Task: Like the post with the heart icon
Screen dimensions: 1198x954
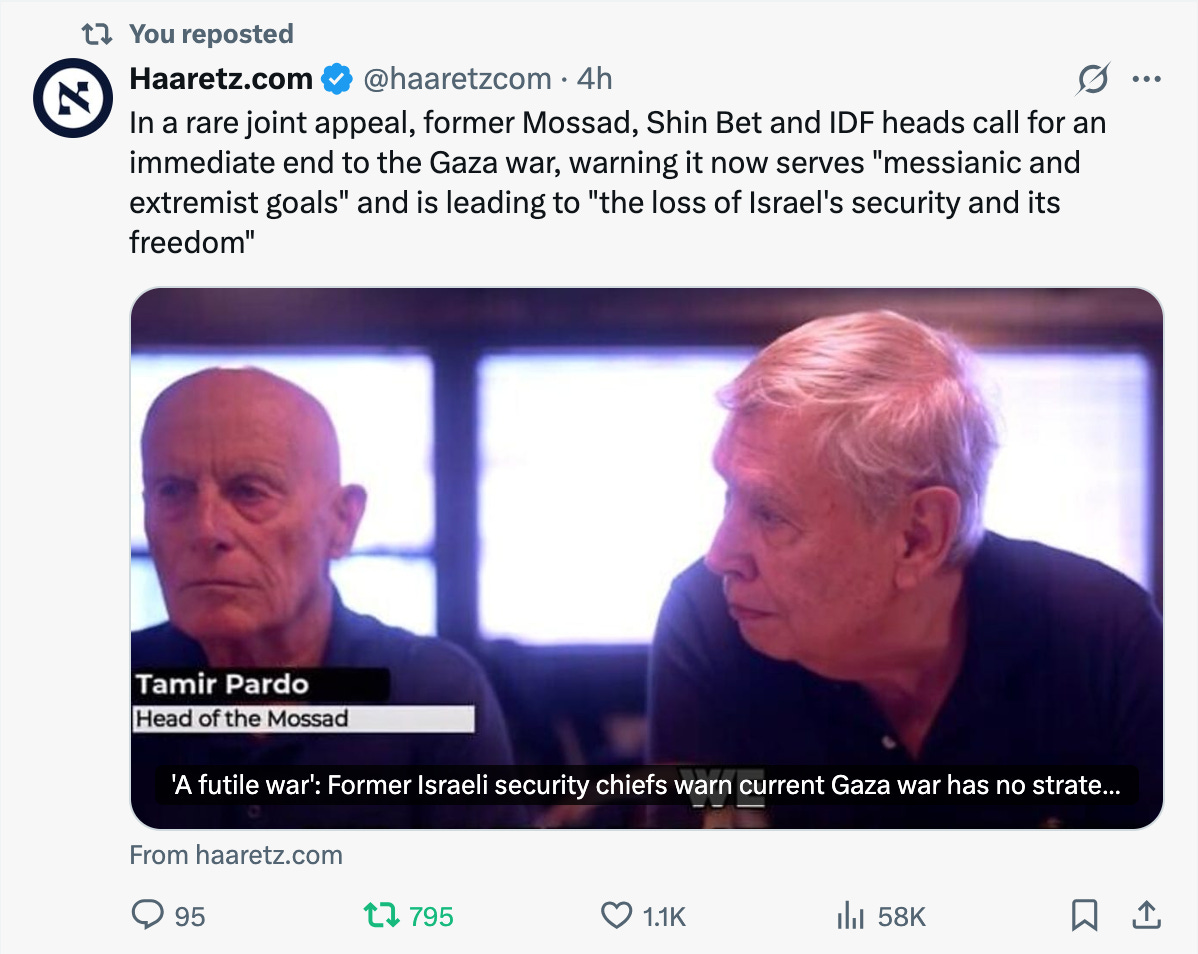Action: coord(616,915)
